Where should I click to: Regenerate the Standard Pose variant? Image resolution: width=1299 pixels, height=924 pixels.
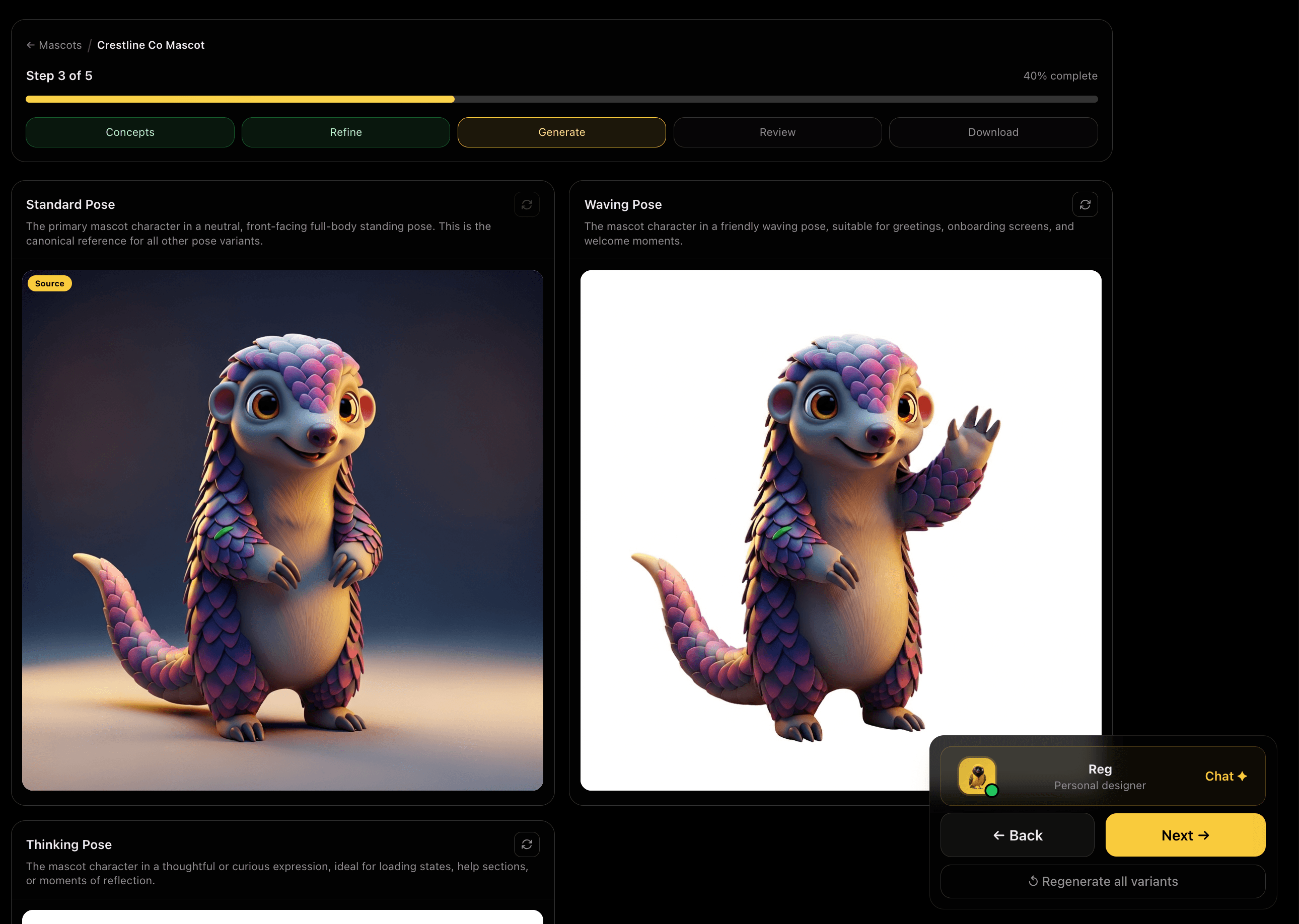527,204
